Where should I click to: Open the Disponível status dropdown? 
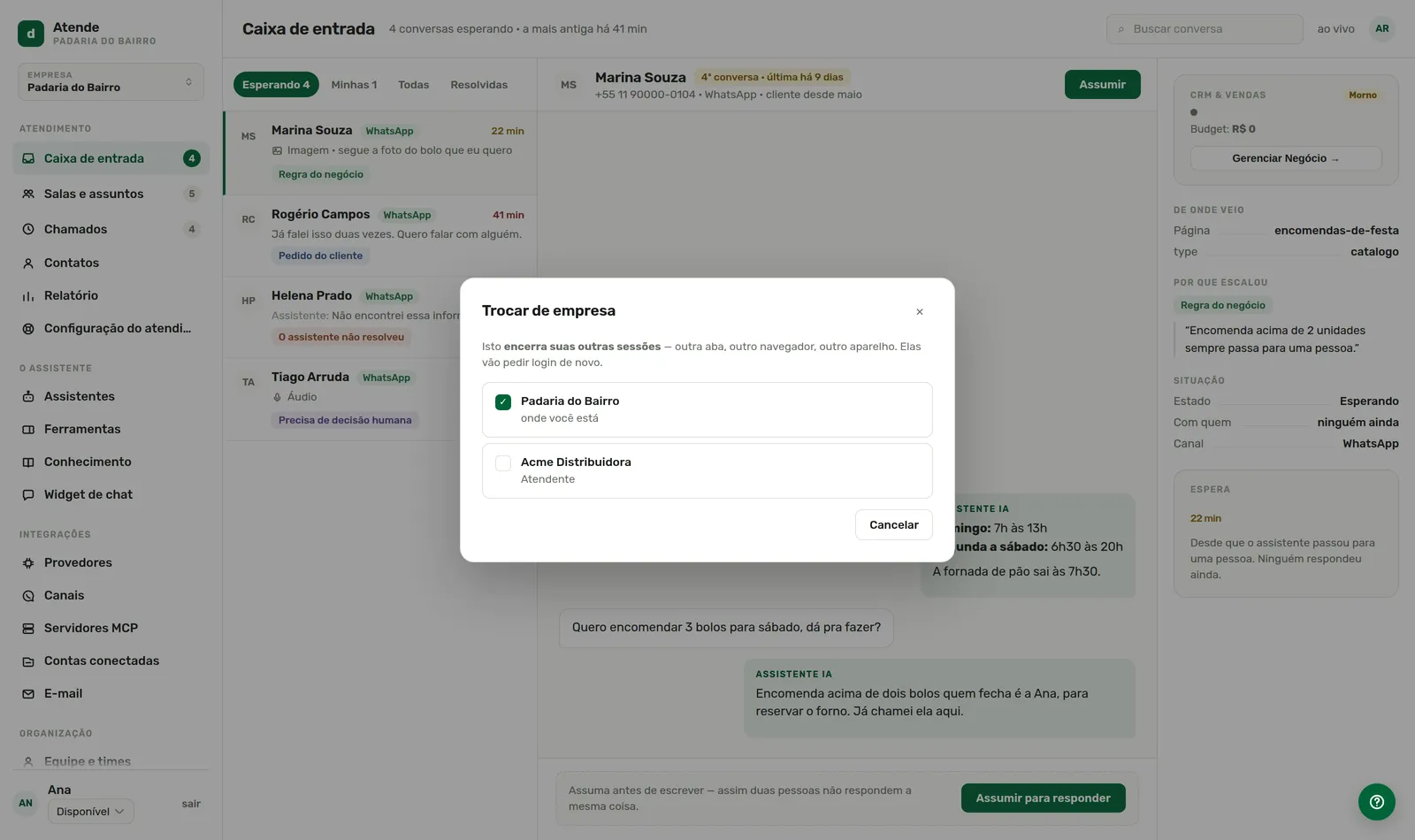pos(90,811)
